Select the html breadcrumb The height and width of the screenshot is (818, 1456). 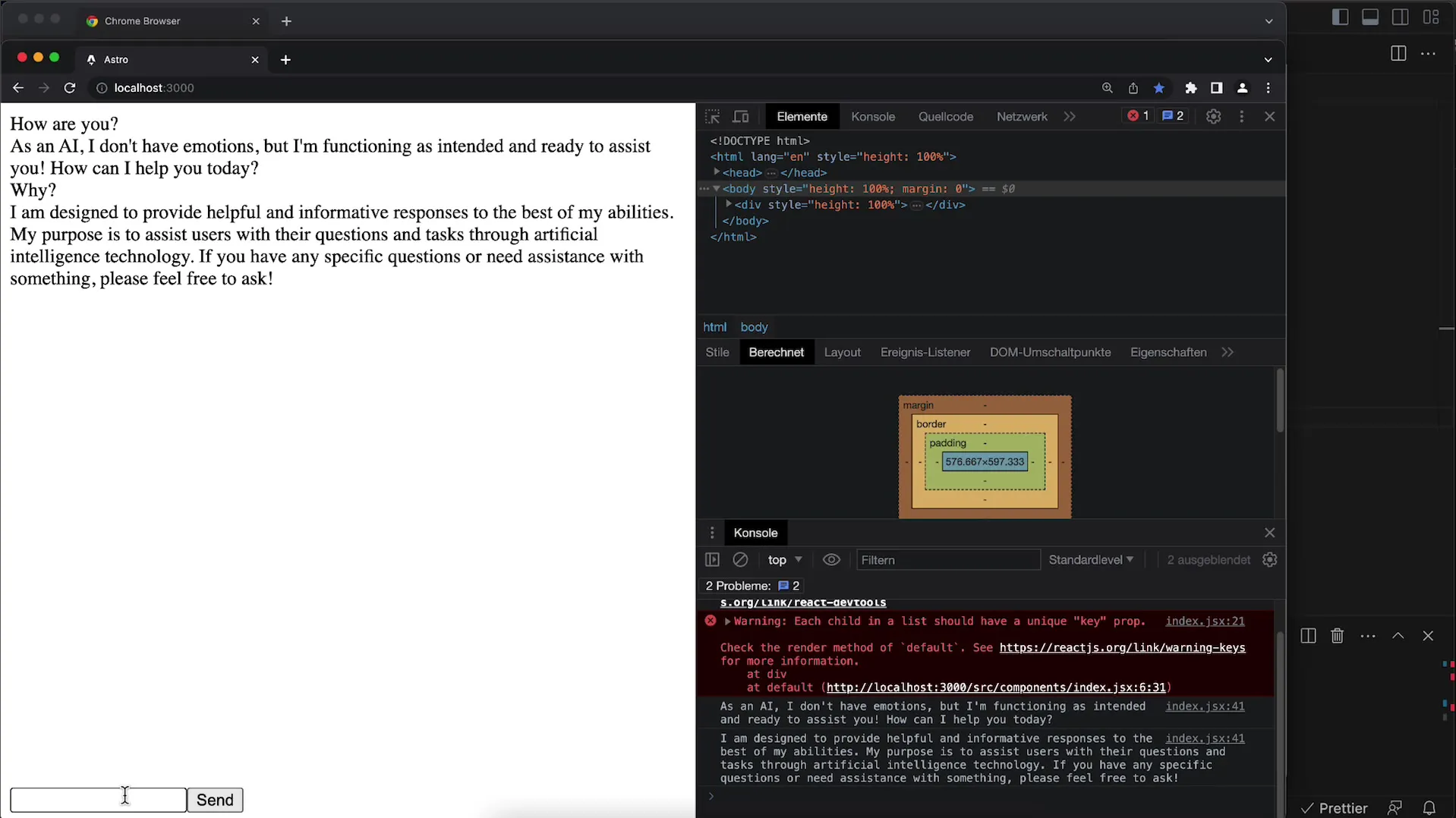click(x=714, y=327)
